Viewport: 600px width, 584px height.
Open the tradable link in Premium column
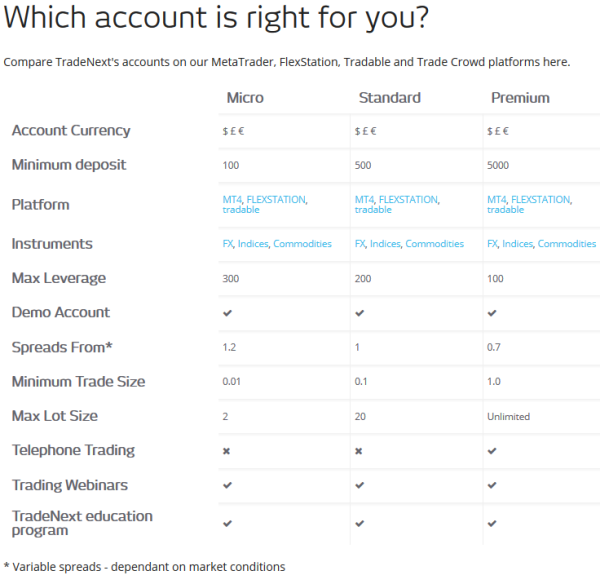(x=505, y=210)
